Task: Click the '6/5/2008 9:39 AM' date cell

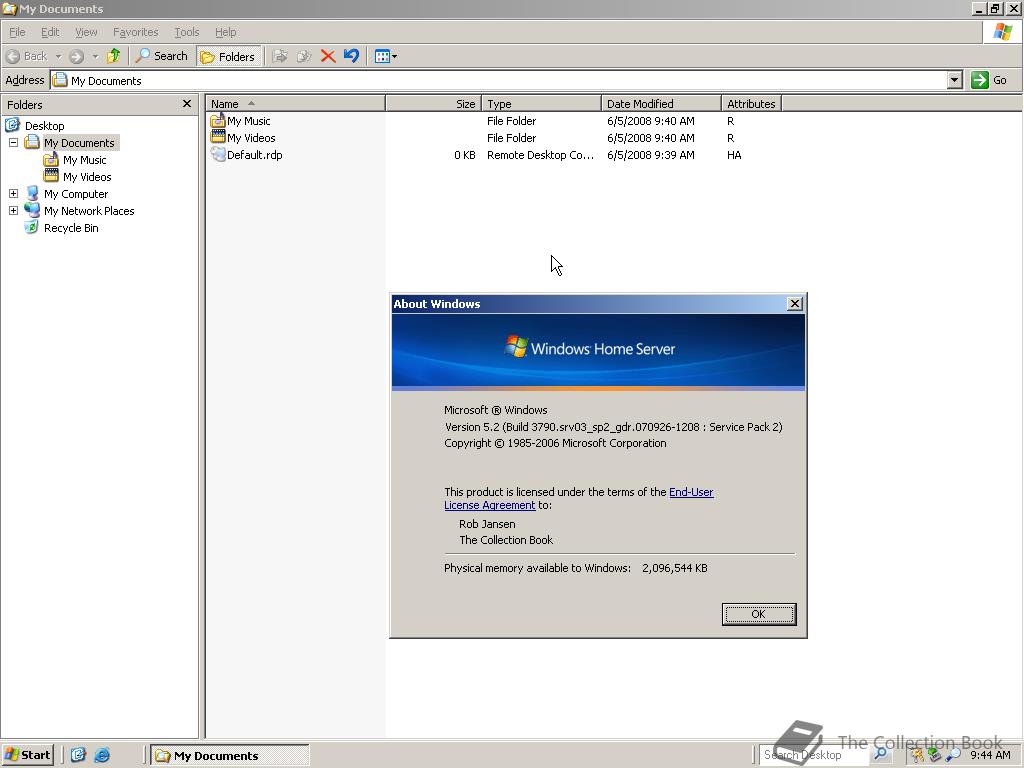Action: coord(650,155)
